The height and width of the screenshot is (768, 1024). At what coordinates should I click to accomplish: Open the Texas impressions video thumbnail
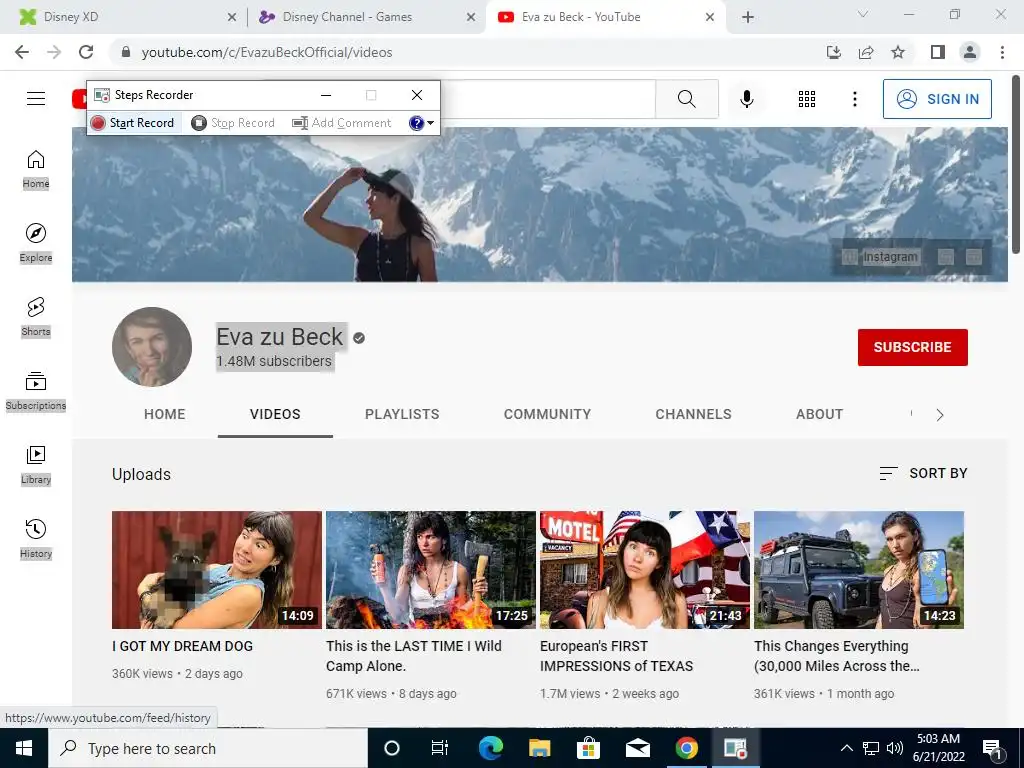(x=645, y=569)
